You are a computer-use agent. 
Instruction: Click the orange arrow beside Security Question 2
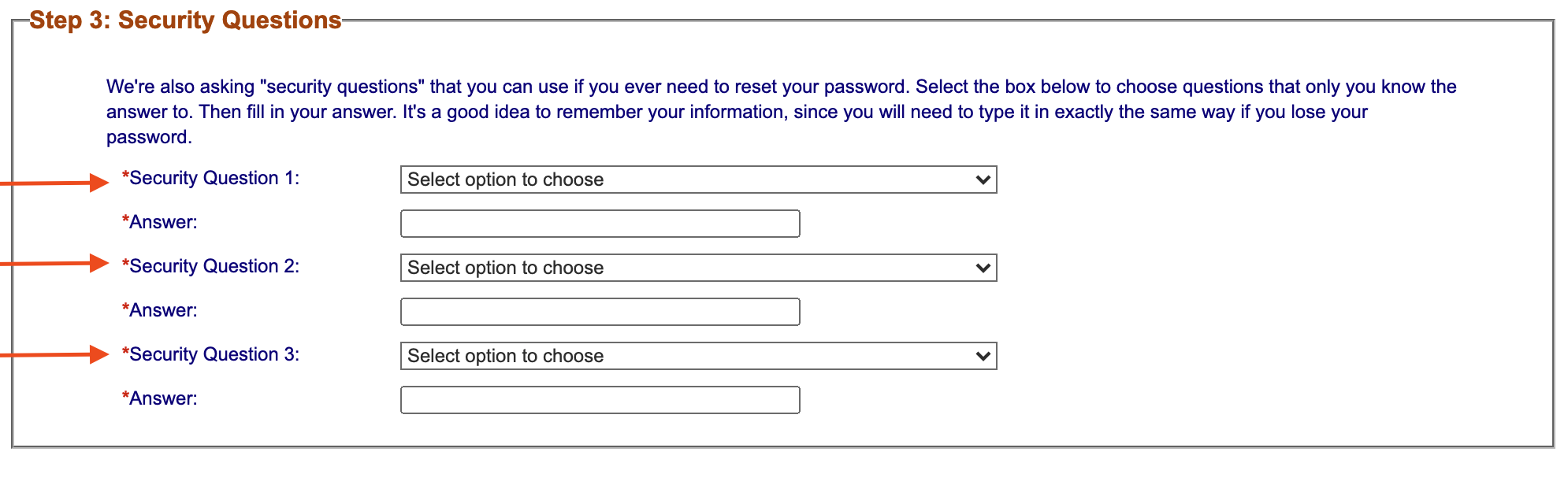point(96,263)
